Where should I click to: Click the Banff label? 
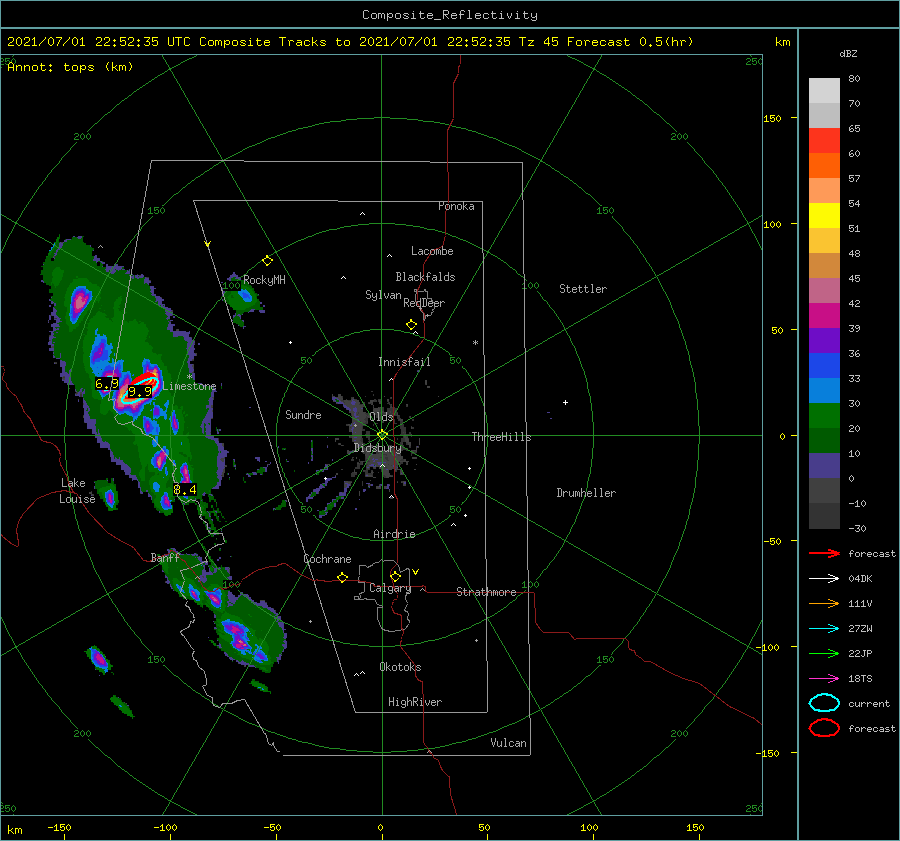165,557
